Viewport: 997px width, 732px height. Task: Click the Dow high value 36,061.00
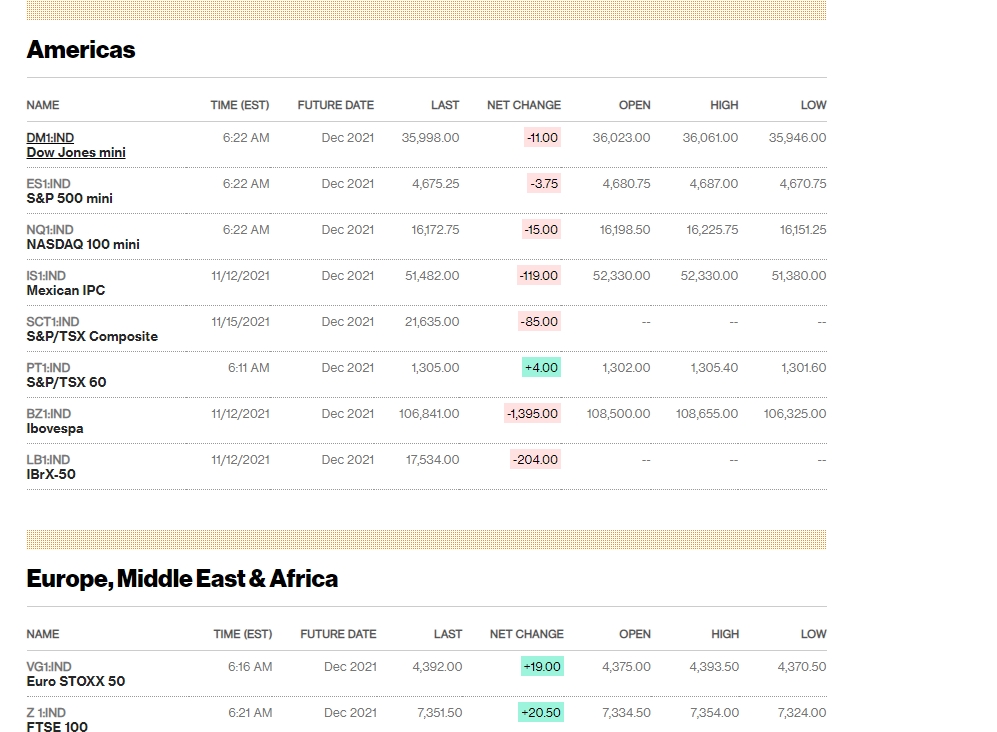tap(710, 138)
